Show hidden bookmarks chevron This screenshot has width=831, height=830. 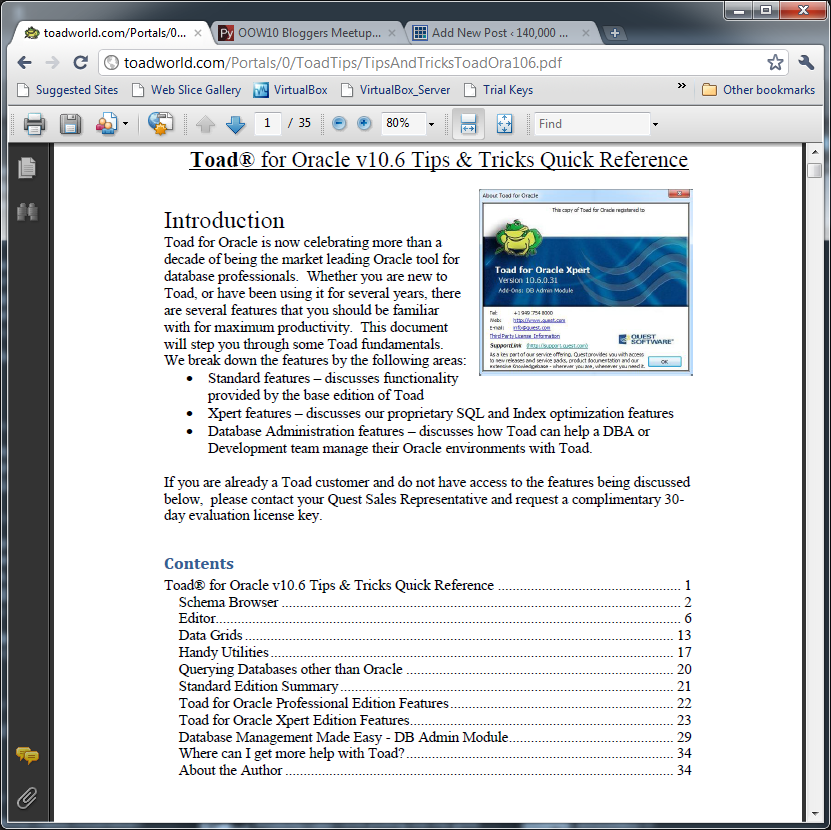point(682,86)
